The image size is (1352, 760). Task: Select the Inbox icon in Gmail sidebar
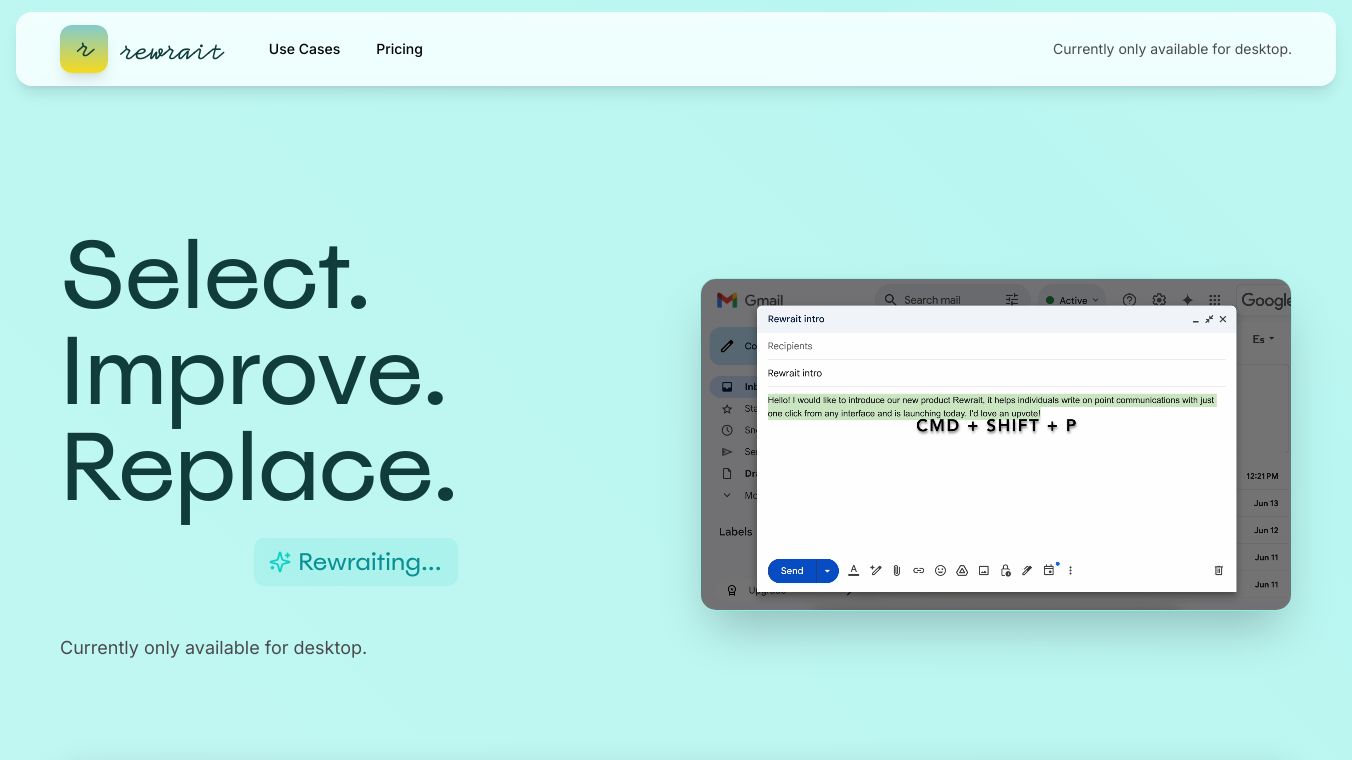pyautogui.click(x=727, y=387)
